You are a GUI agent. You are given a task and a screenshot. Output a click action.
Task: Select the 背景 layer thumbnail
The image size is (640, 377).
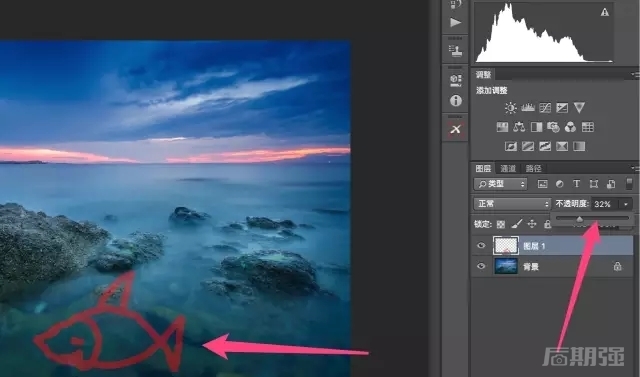(506, 266)
